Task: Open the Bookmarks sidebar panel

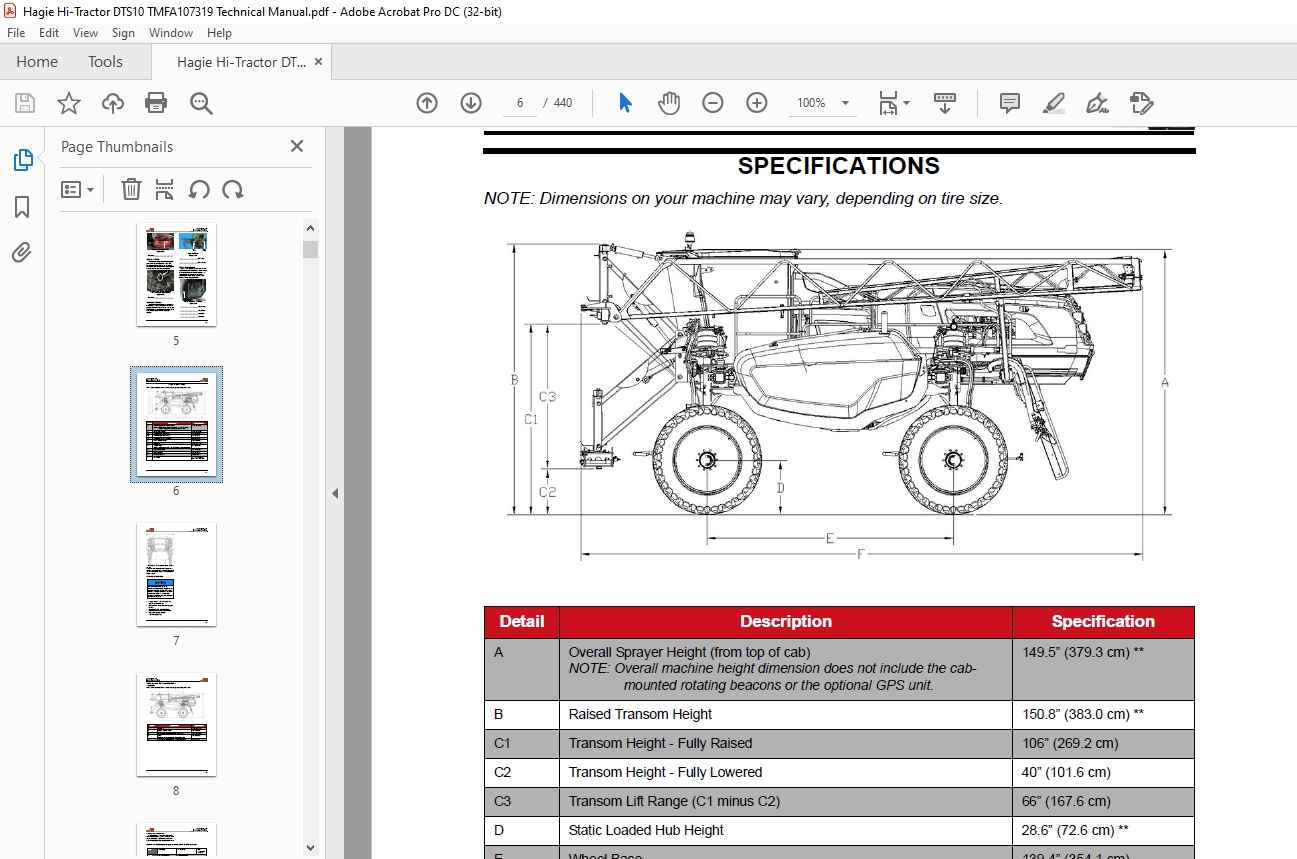Action: [x=22, y=207]
